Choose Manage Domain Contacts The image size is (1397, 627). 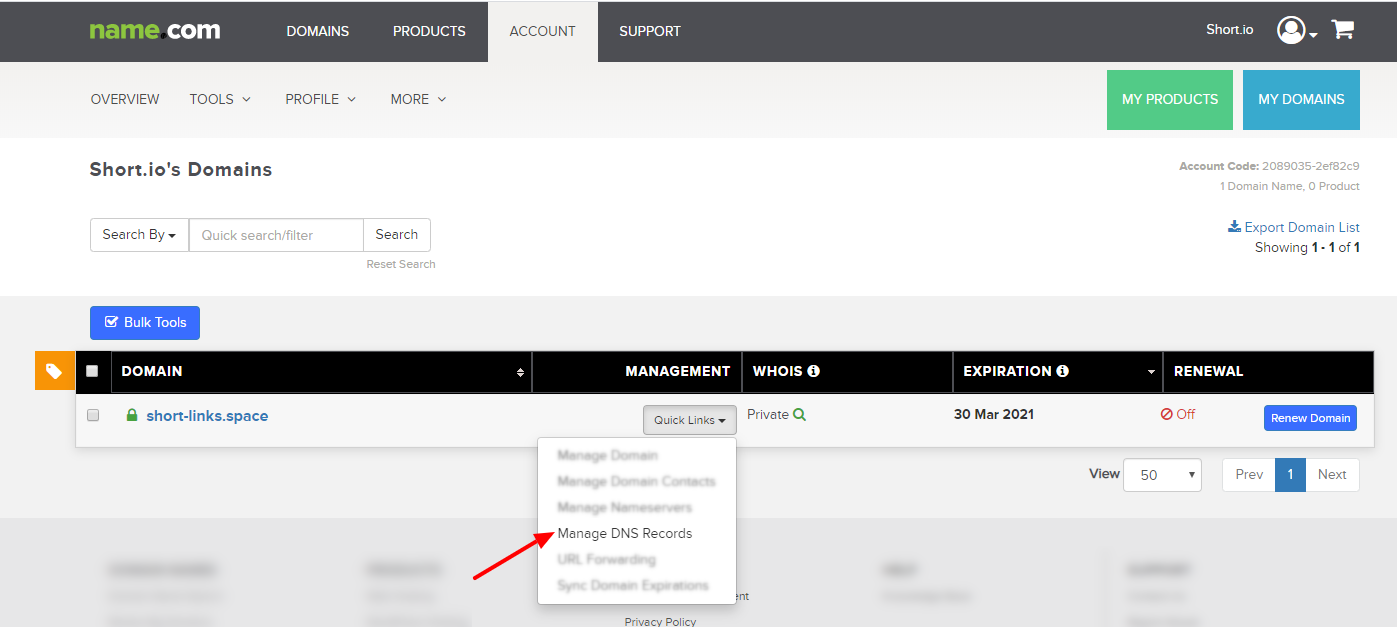(637, 481)
